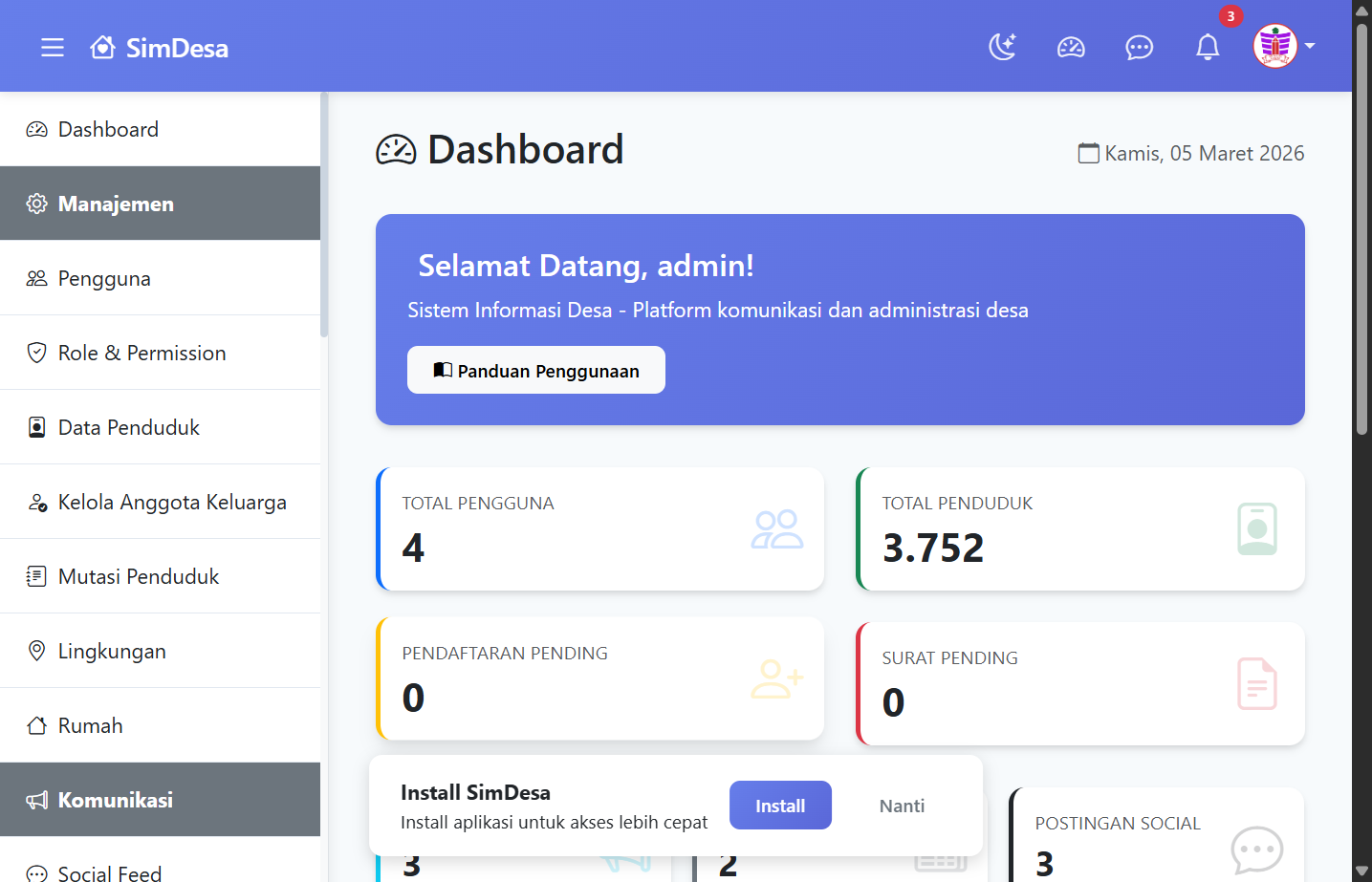Click the Data Penduduk ID badge icon
The image size is (1372, 882).
click(36, 427)
